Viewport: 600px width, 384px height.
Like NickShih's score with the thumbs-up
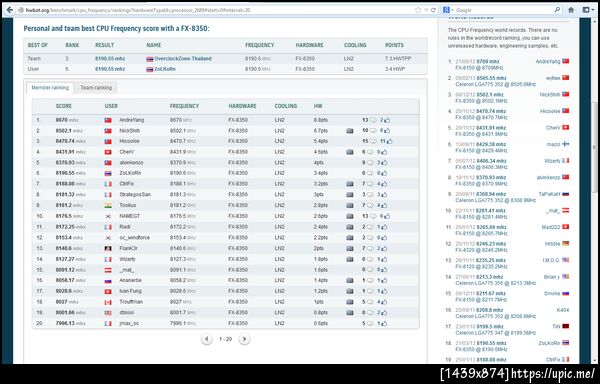pos(387,131)
